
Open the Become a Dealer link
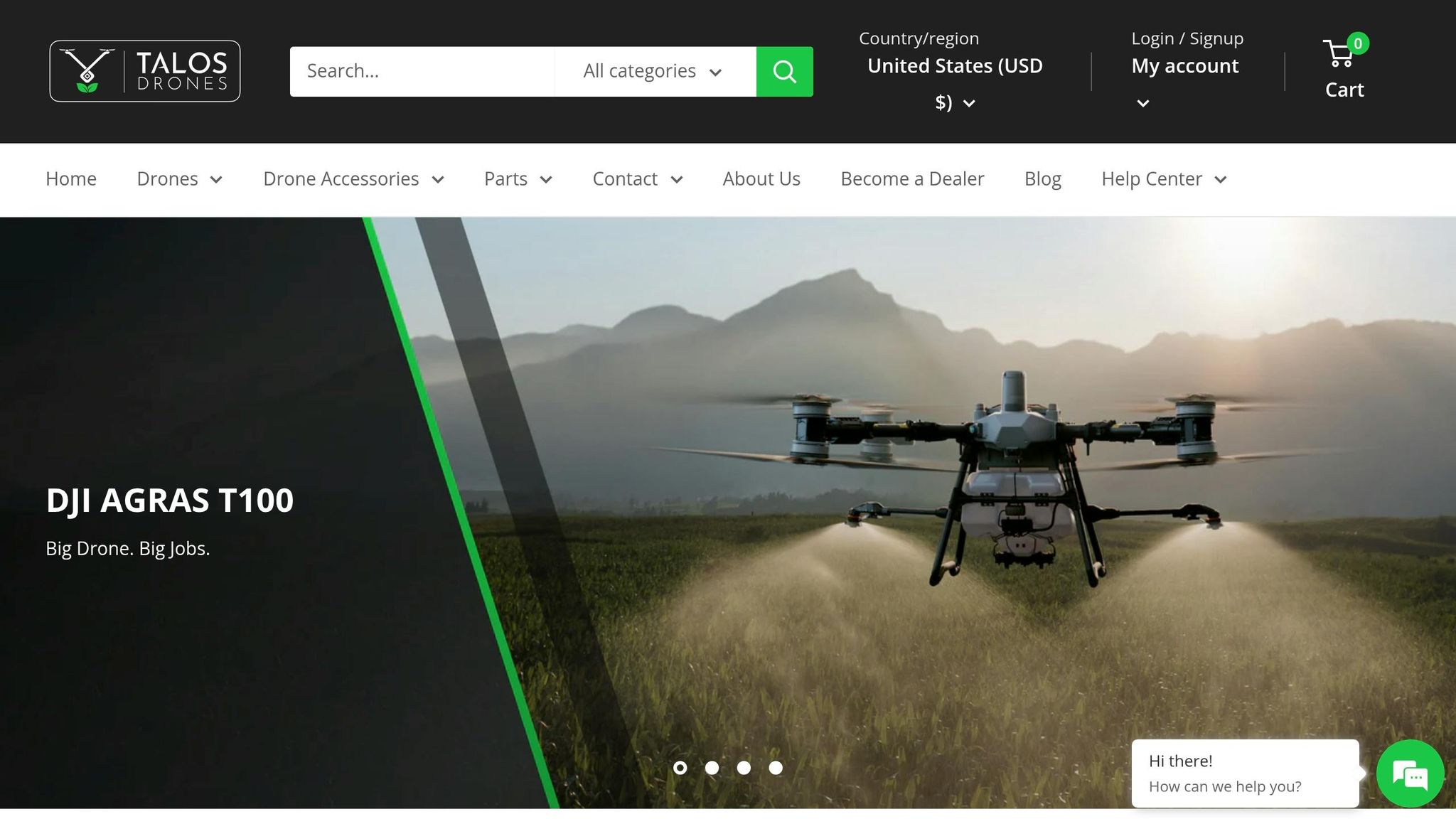click(x=912, y=179)
